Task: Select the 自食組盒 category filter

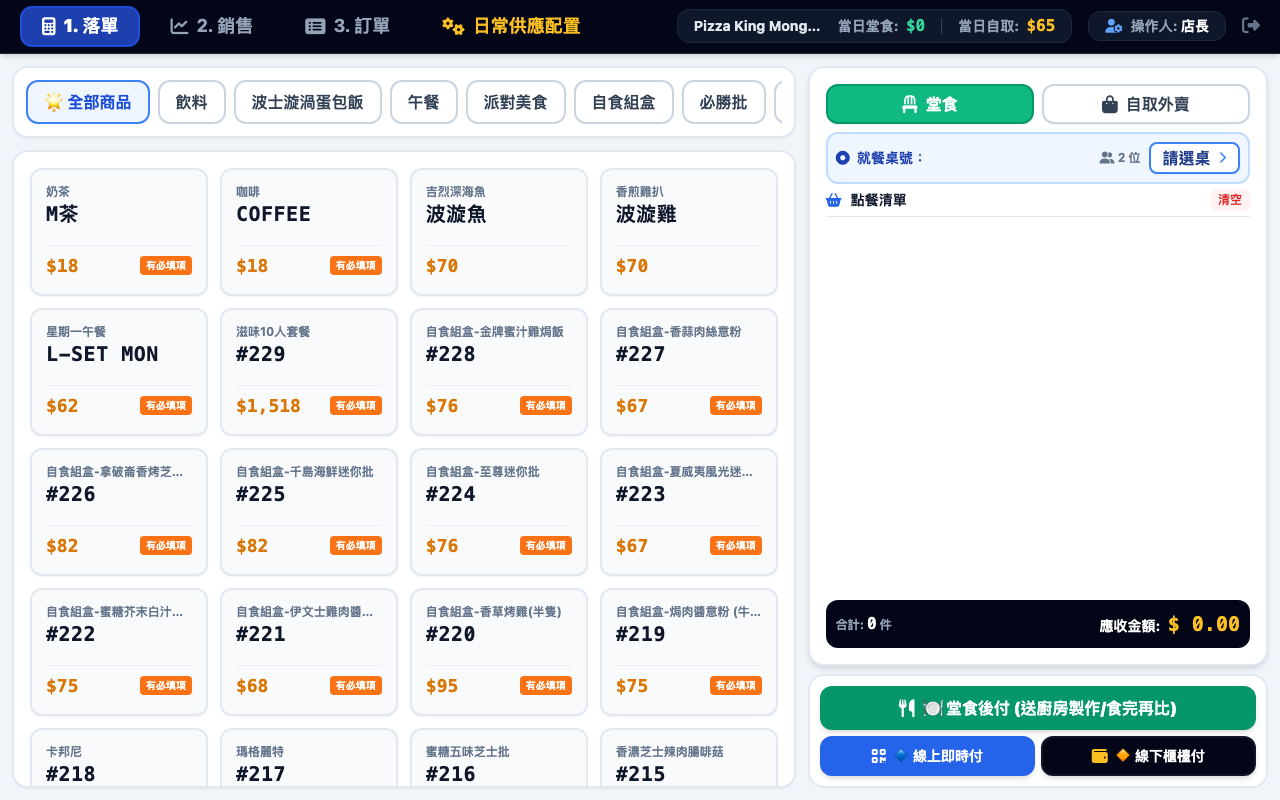Action: [x=624, y=102]
